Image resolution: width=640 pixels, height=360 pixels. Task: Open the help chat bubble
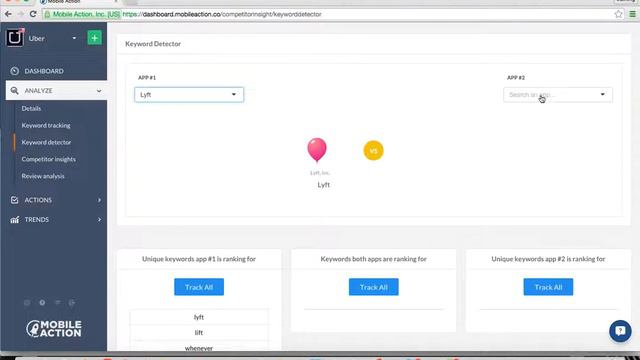[x=620, y=331]
